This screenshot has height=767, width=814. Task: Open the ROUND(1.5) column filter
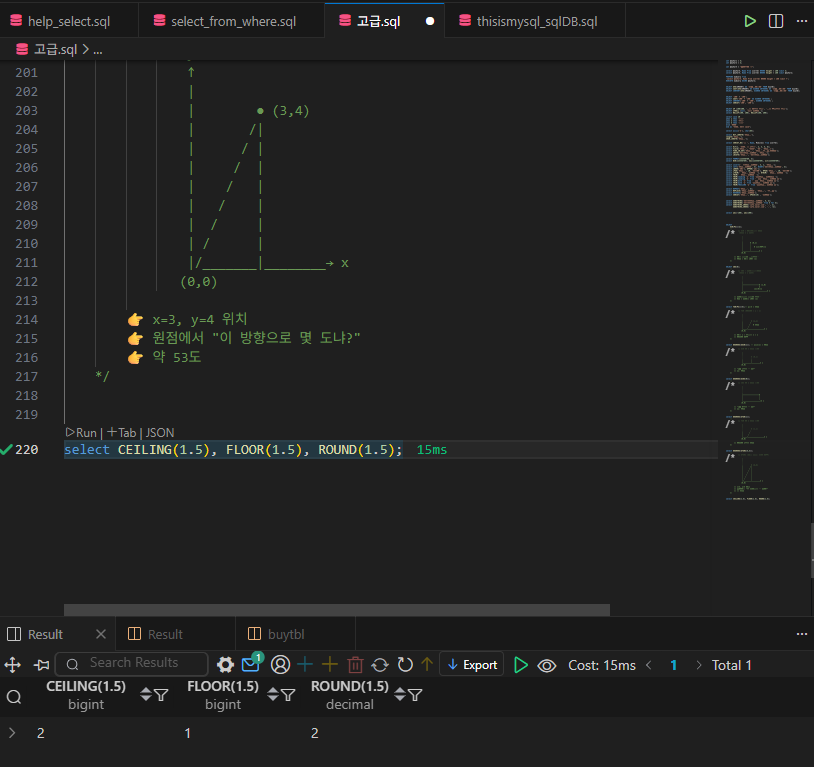coord(415,695)
